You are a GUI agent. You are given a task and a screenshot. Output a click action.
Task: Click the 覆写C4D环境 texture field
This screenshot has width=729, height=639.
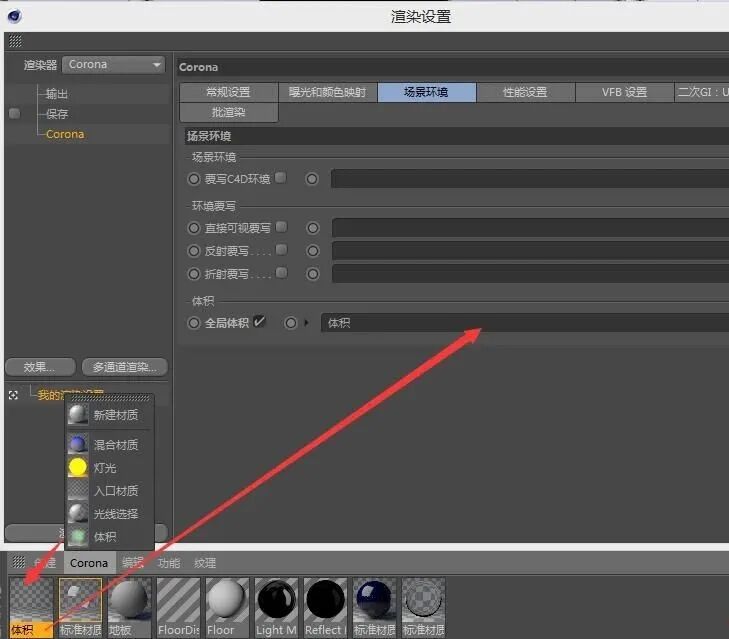click(530, 179)
